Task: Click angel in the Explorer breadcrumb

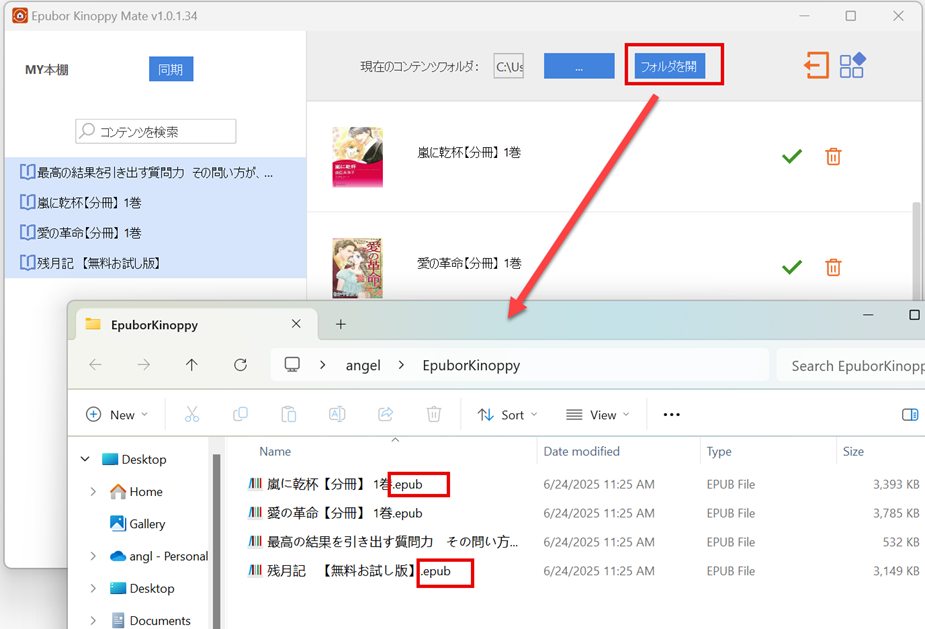Action: [x=363, y=365]
